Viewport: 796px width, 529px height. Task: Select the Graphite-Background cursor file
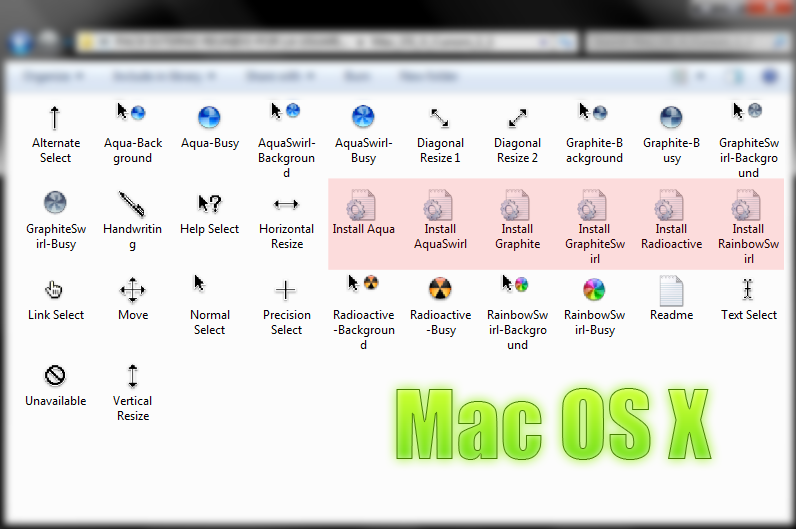click(x=594, y=134)
